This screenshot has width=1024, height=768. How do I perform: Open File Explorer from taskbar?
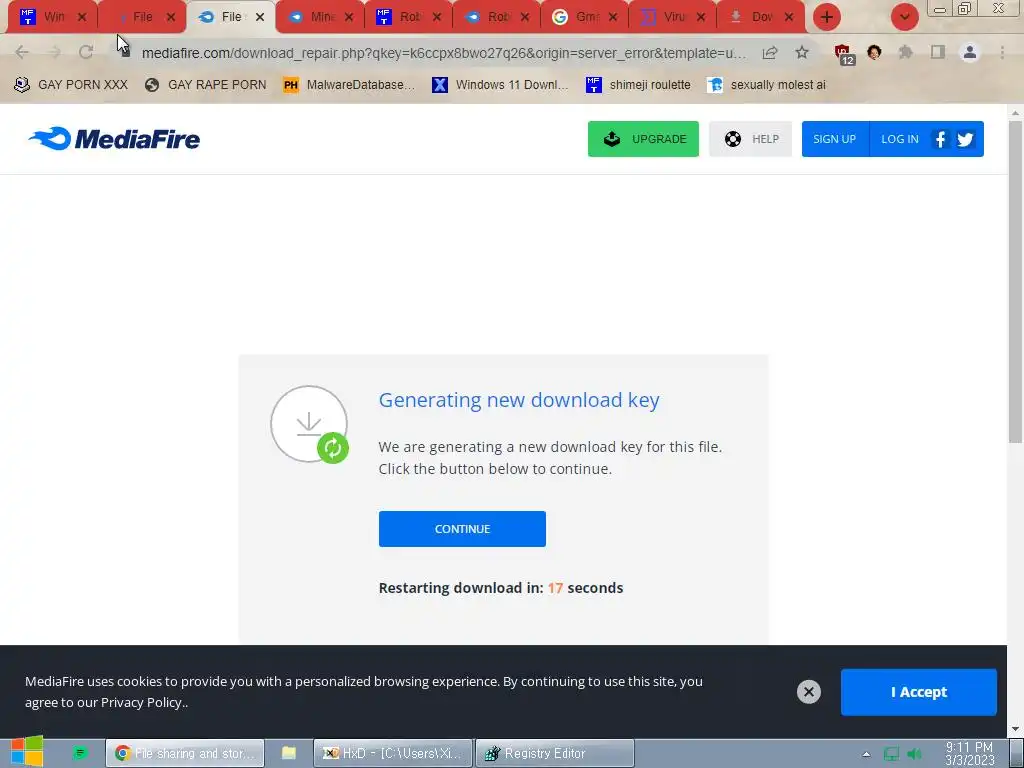click(x=289, y=753)
